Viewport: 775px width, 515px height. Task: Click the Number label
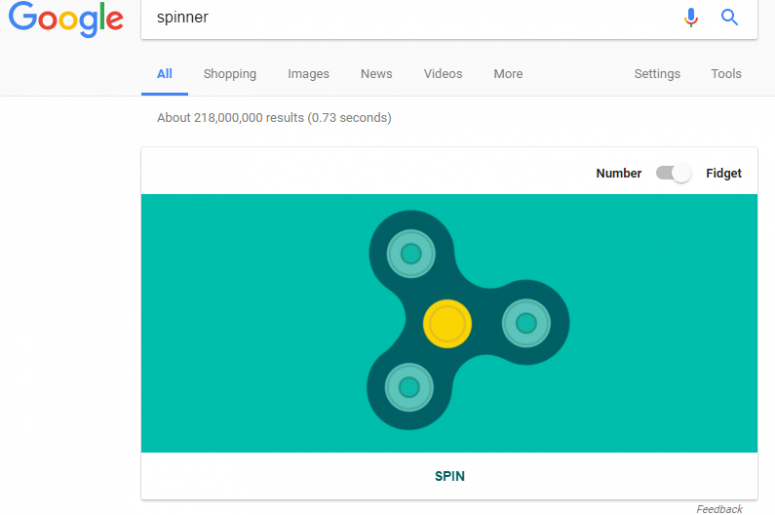pyautogui.click(x=618, y=173)
